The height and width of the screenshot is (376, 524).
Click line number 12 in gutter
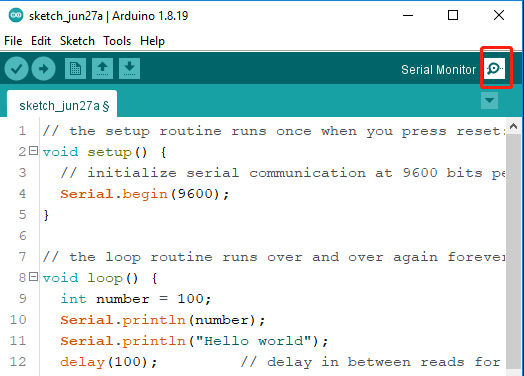coord(18,362)
